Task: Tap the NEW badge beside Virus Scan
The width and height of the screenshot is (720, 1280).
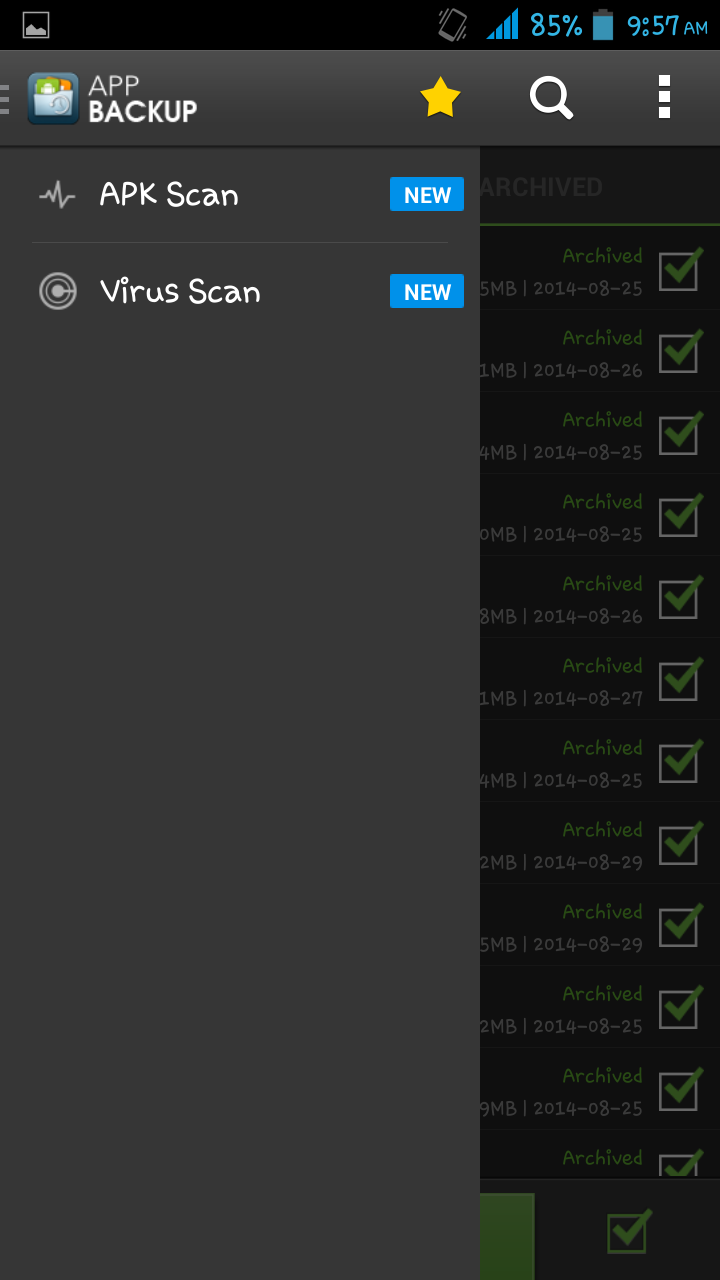Action: coord(427,292)
